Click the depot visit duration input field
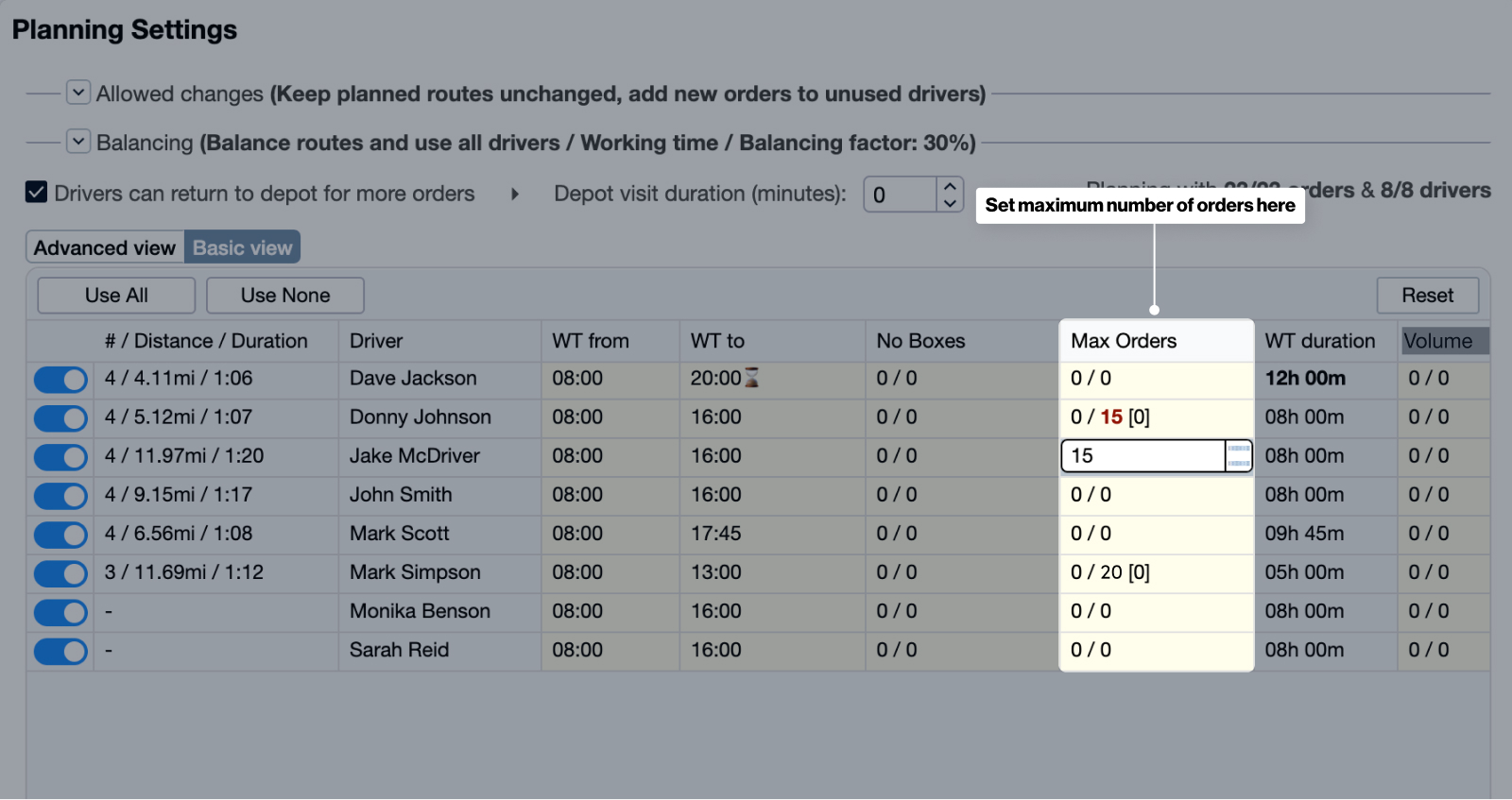Image resolution: width=1512 pixels, height=800 pixels. point(900,195)
